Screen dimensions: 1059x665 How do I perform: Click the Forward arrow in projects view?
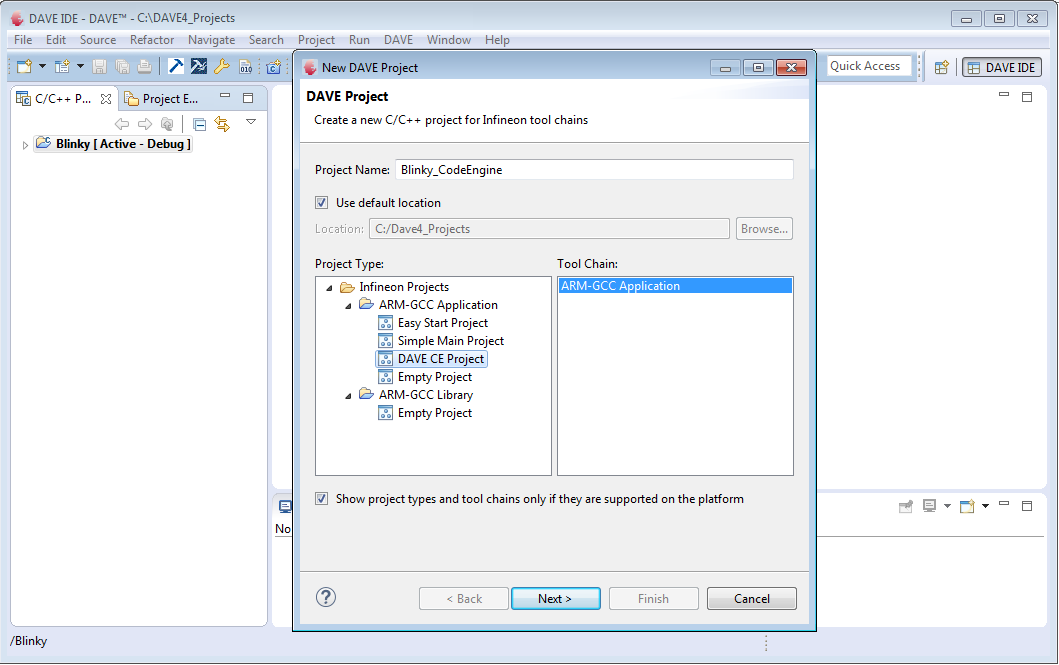coord(145,124)
